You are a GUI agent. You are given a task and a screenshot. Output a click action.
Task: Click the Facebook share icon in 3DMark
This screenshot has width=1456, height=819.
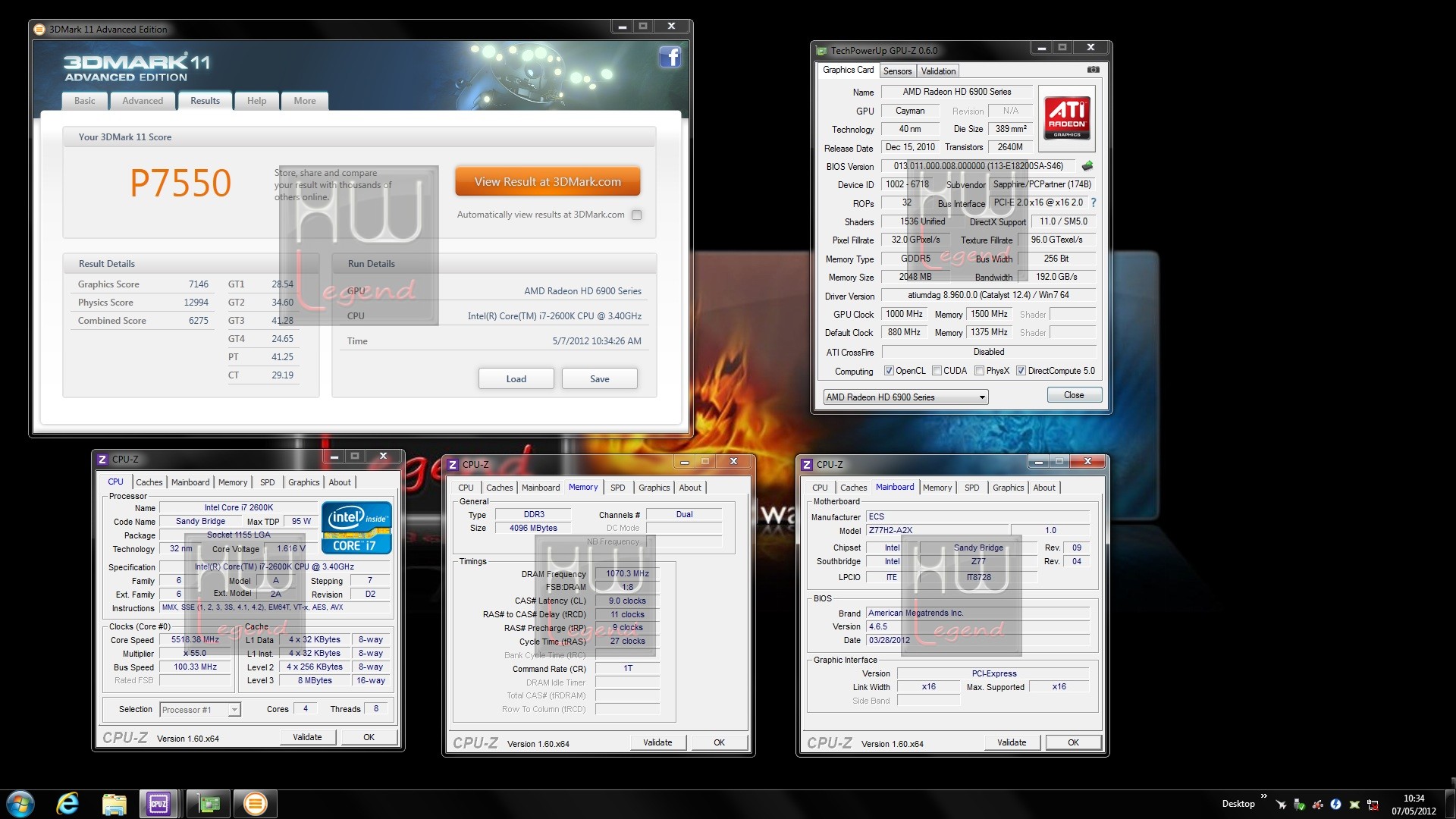click(x=670, y=57)
